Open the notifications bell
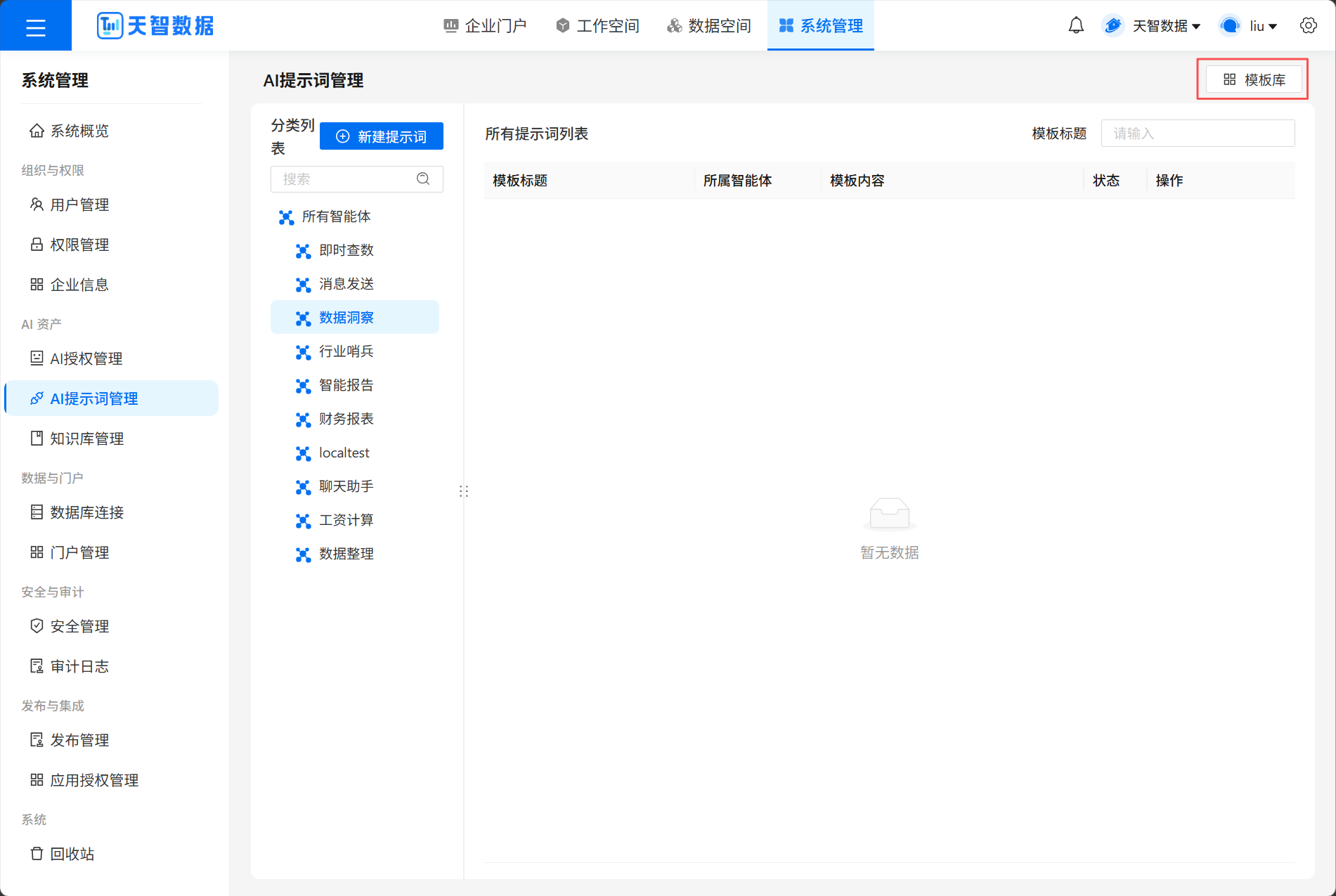The image size is (1336, 896). click(x=1076, y=26)
